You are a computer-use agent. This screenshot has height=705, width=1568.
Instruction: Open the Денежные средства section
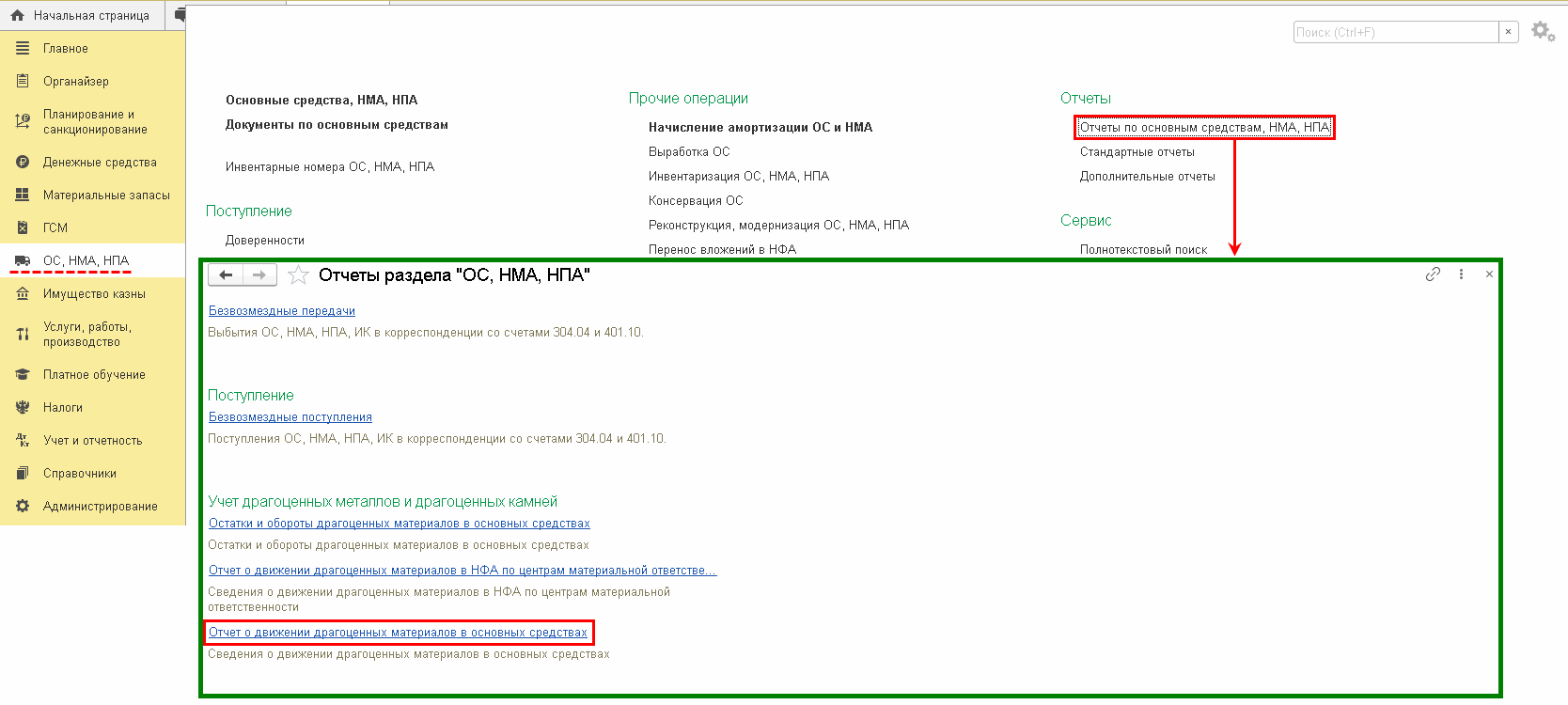pos(100,162)
